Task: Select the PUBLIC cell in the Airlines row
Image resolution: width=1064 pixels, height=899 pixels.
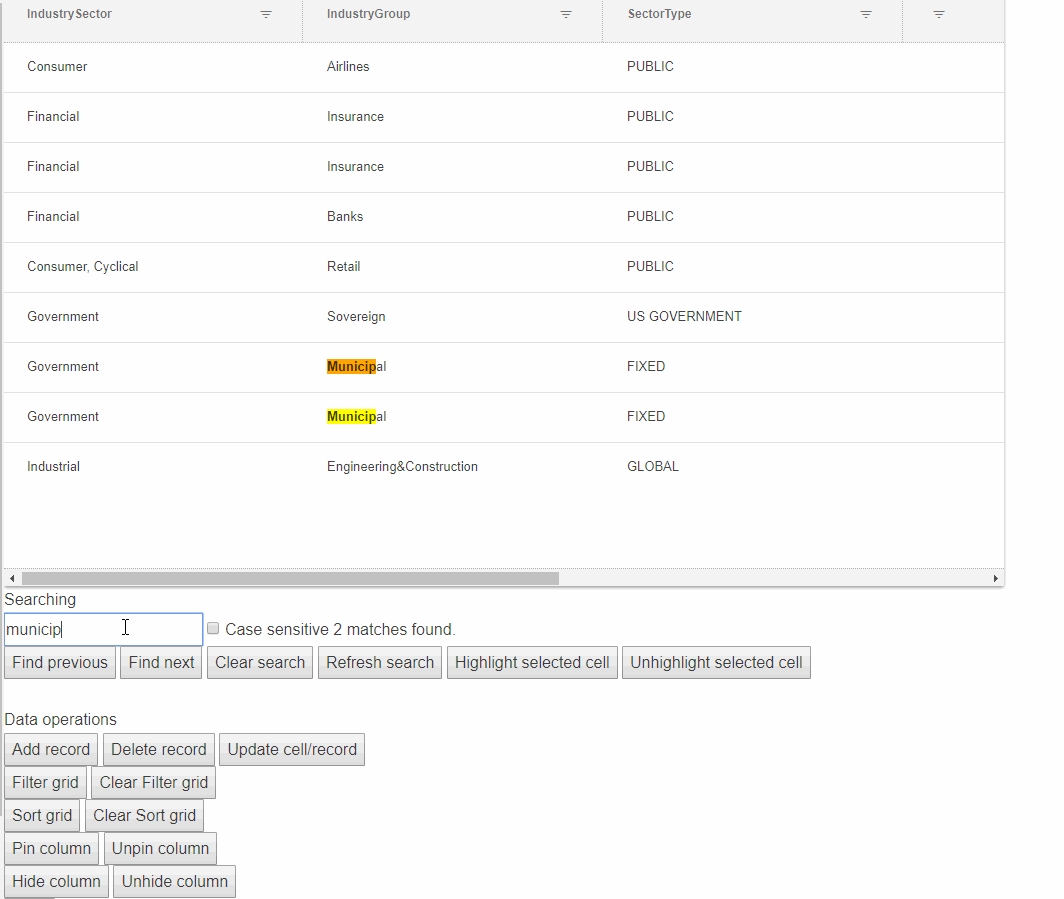Action: point(753,67)
